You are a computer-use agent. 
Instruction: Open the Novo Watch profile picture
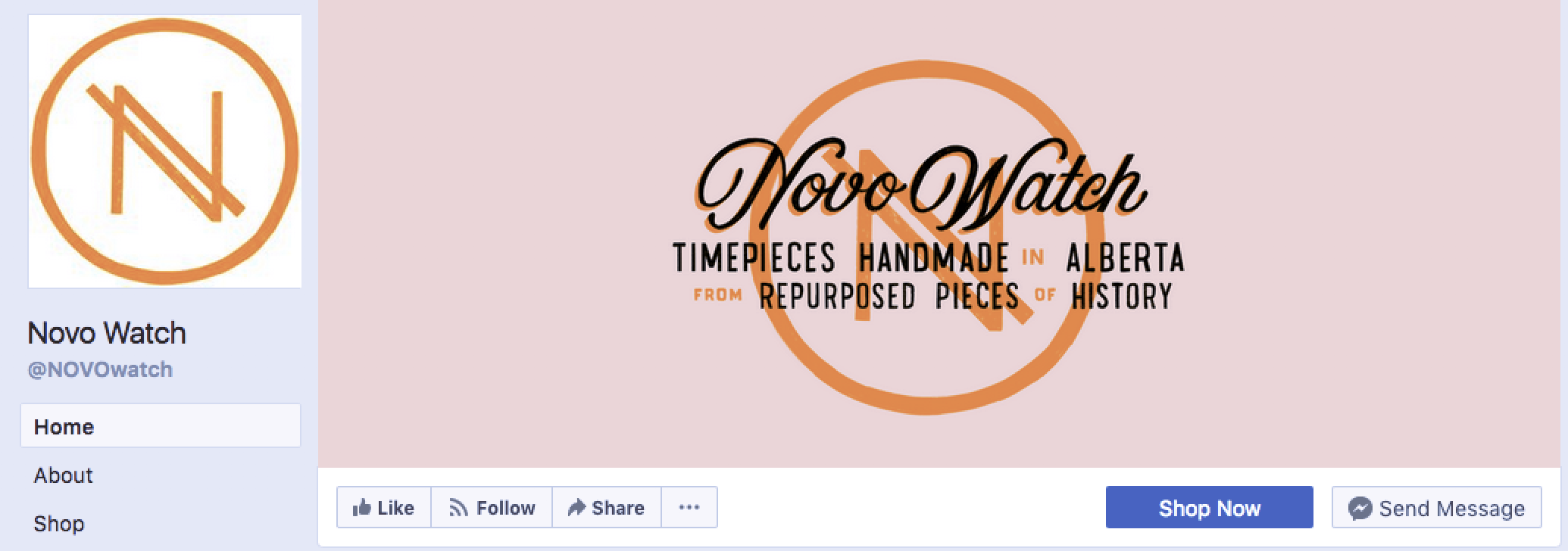[165, 151]
